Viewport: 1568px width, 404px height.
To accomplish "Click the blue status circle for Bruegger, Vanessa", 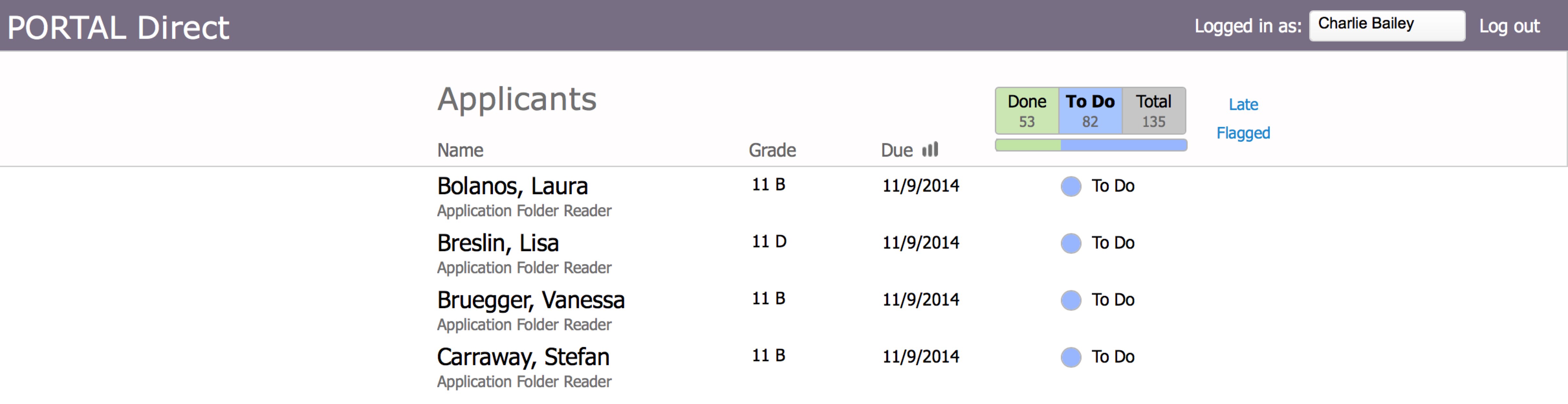I will pyautogui.click(x=1071, y=300).
